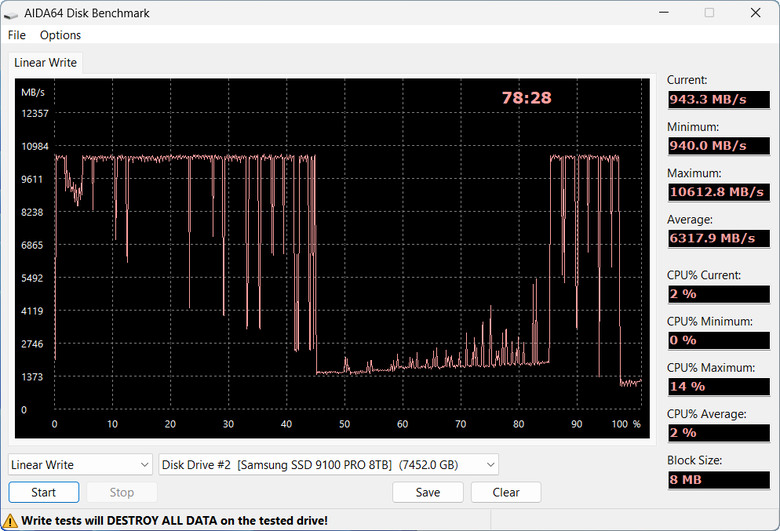Click the 1373 axis label on graph

click(32, 377)
